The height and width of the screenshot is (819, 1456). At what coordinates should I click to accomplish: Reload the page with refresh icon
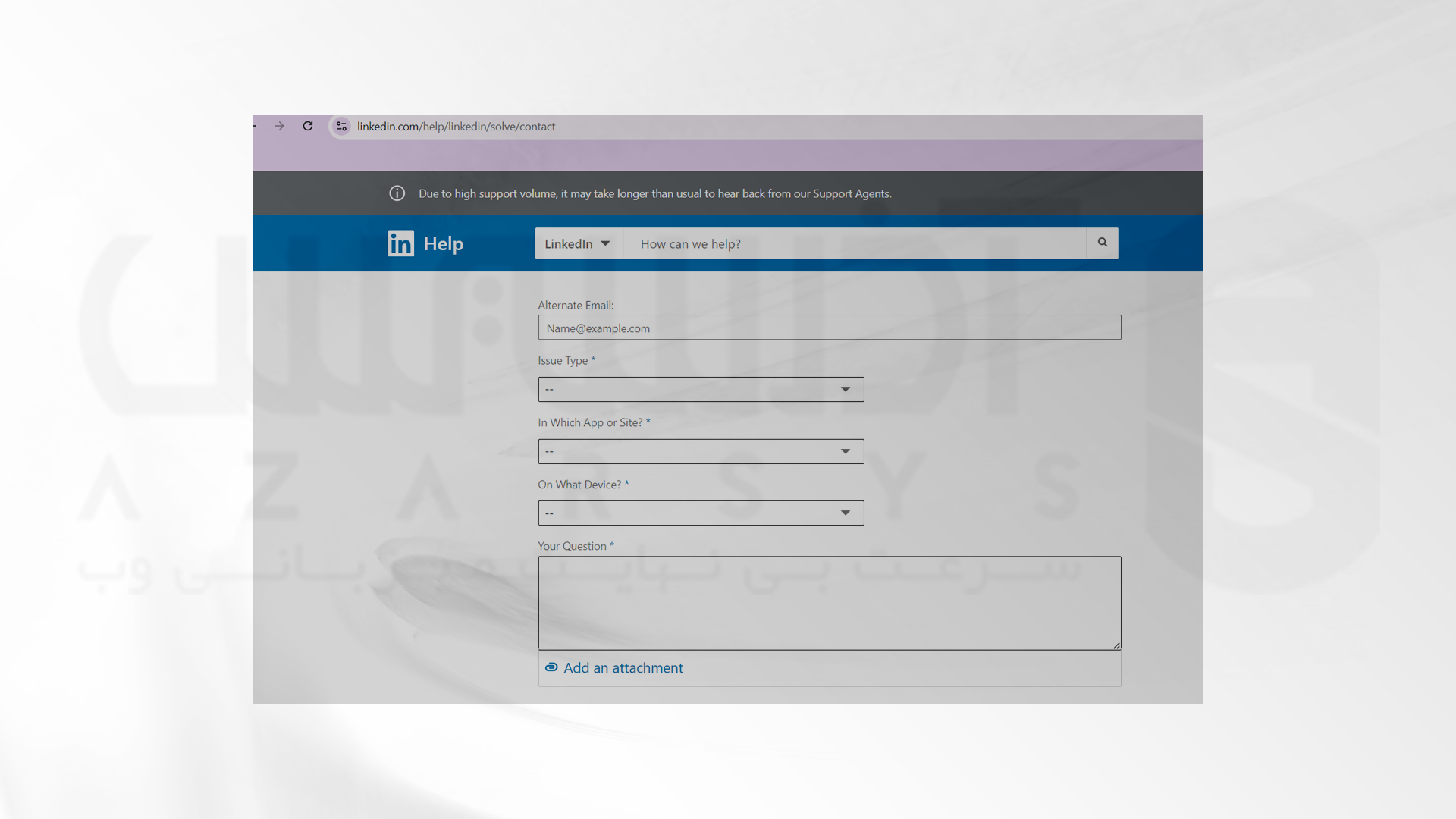coord(308,126)
